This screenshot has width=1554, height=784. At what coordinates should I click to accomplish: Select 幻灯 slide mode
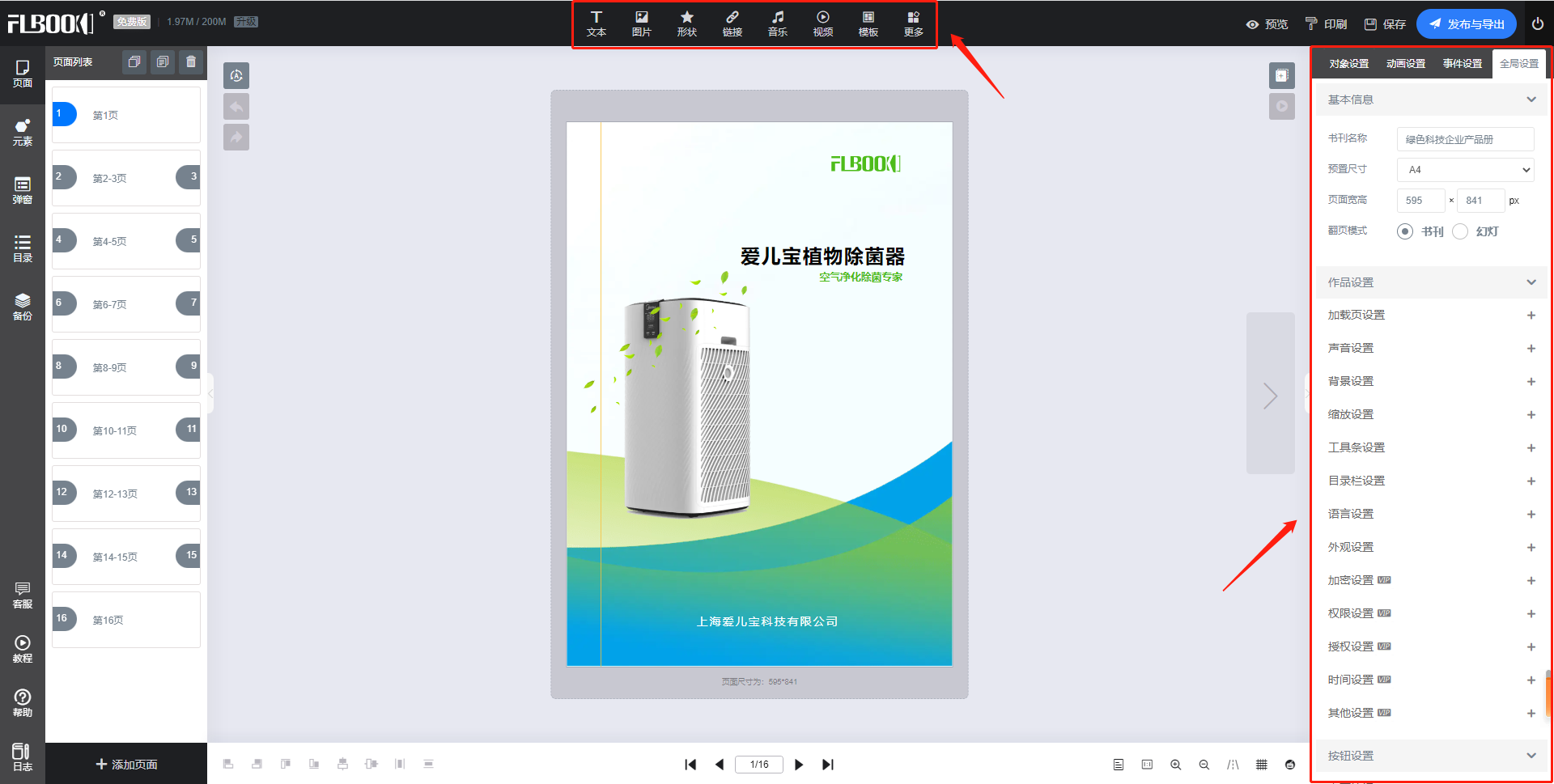coord(1460,231)
